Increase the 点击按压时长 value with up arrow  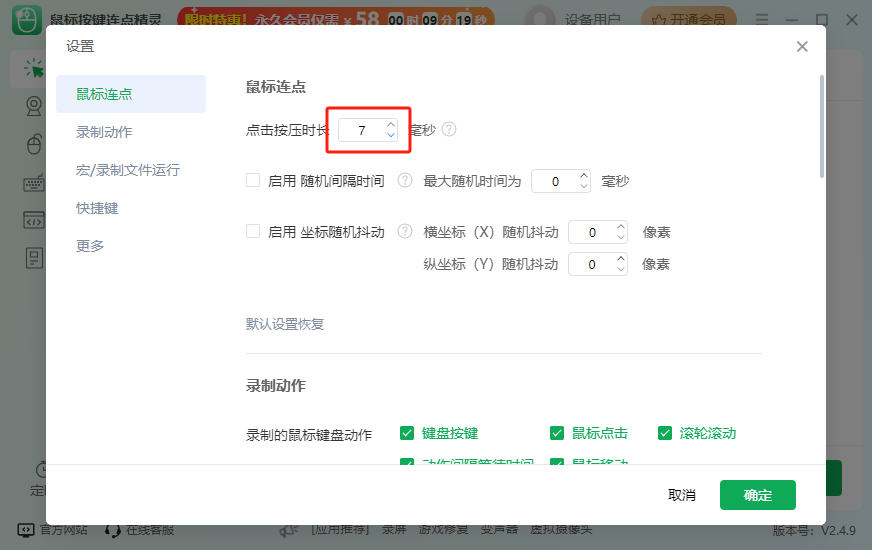click(391, 125)
